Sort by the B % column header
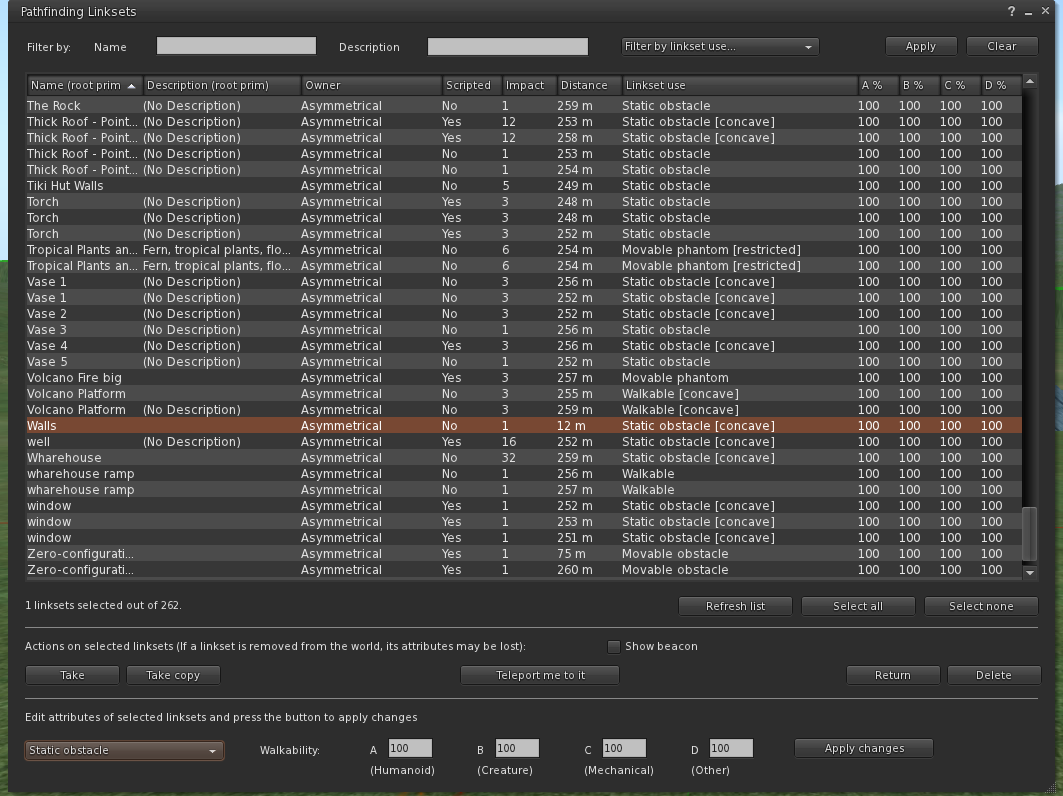This screenshot has width=1063, height=796. point(919,85)
